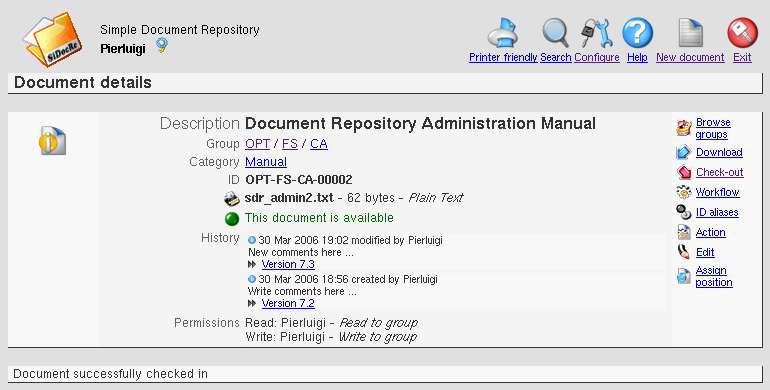Expand the Version 7.3 arrow marker
Viewport: 770px width, 390px height.
252,264
